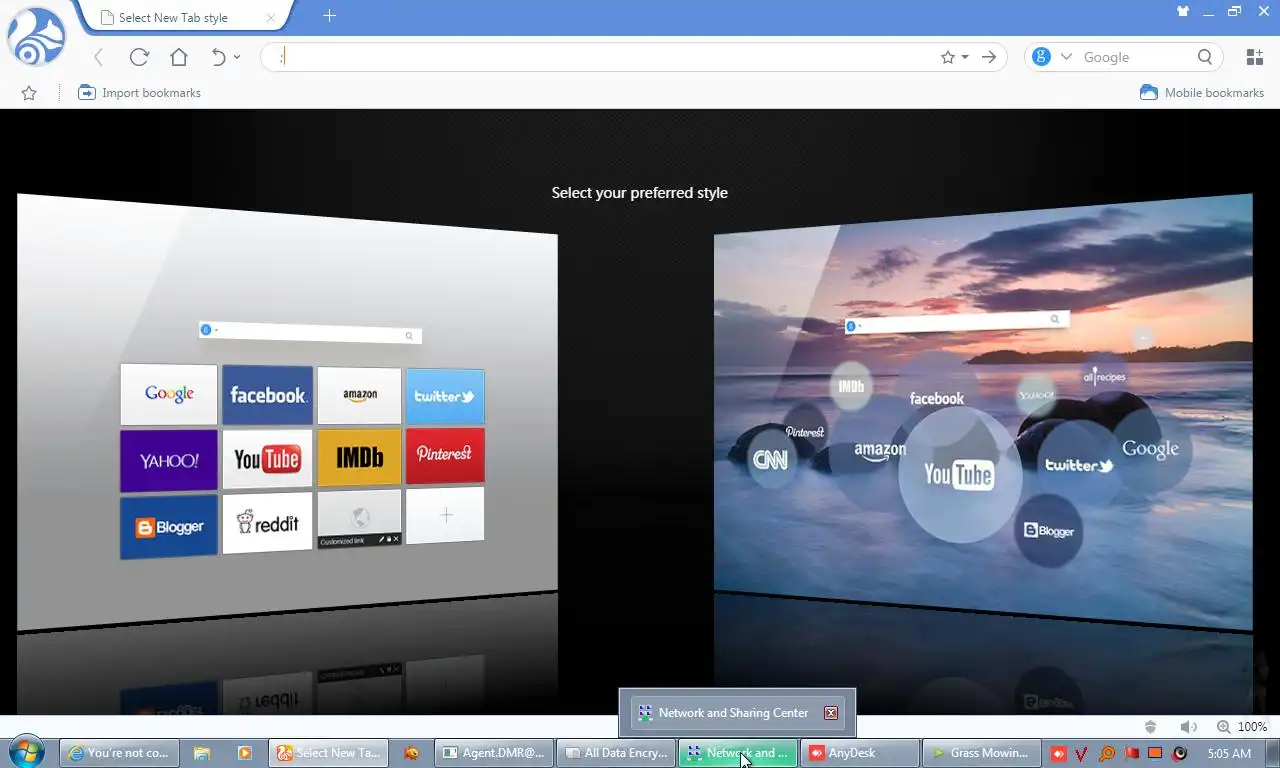This screenshot has width=1280, height=768.
Task: Click the Google search engine icon
Action: [x=1041, y=57]
